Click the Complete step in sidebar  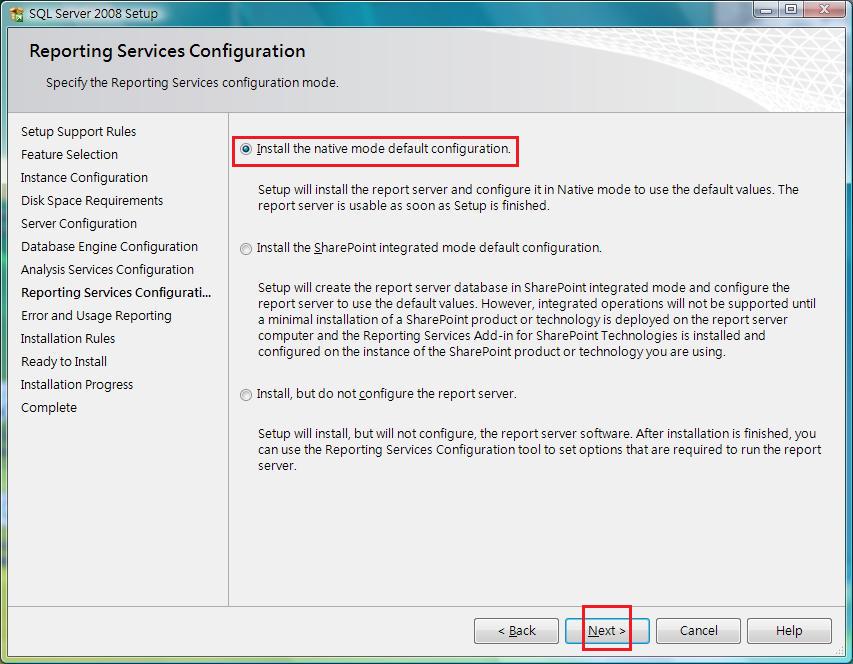click(x=49, y=408)
